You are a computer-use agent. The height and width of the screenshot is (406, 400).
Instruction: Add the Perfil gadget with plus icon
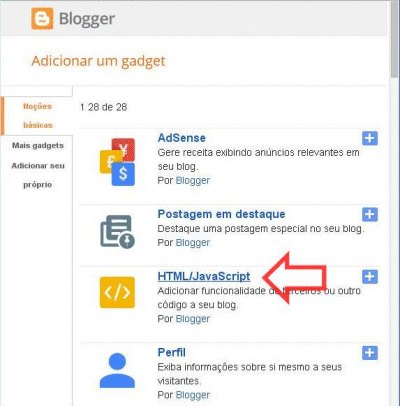coord(370,353)
